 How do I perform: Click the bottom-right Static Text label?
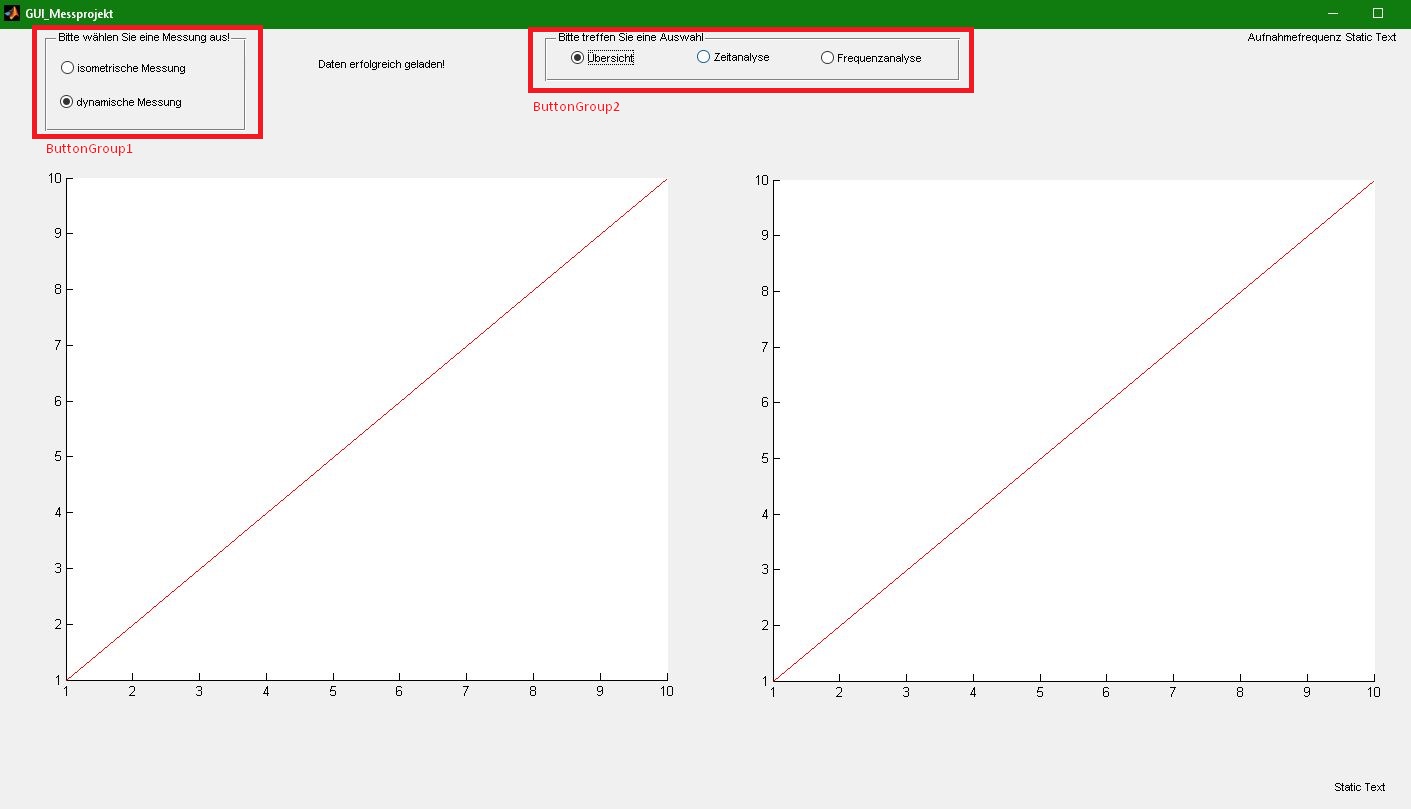1359,787
